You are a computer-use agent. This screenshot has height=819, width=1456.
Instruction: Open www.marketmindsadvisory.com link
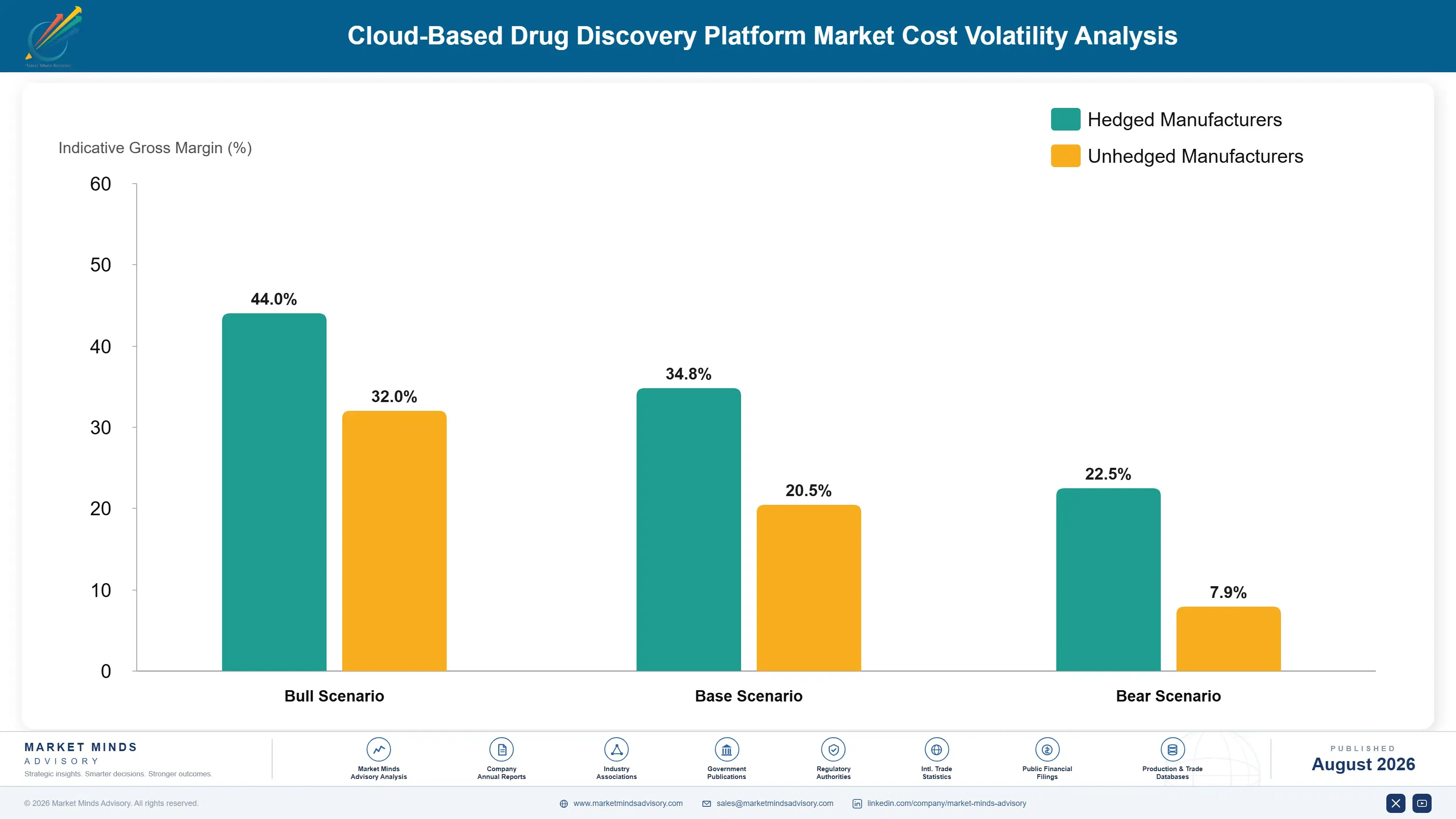628,803
